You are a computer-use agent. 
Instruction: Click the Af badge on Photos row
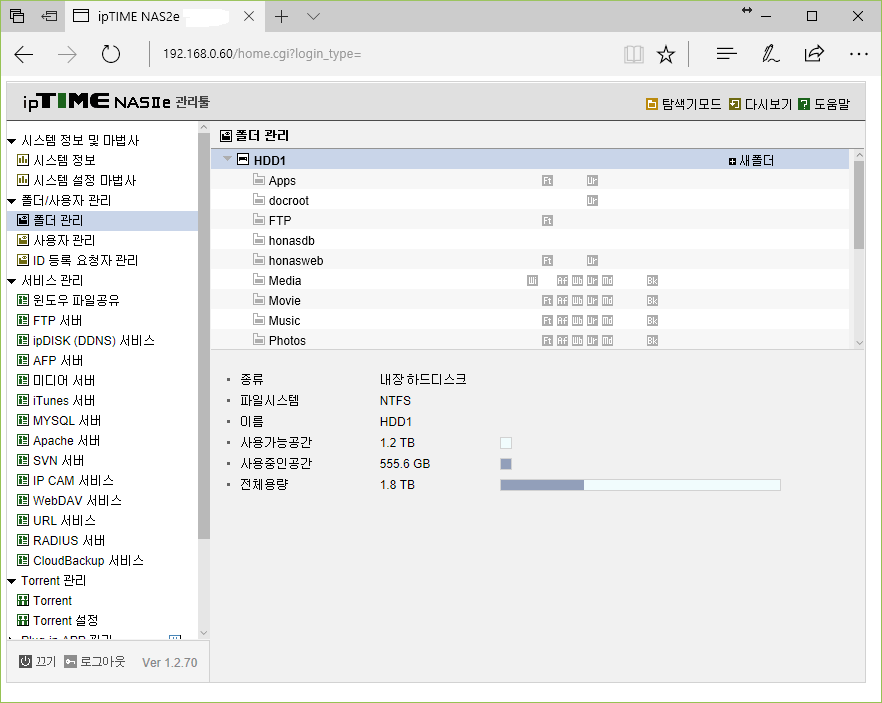[562, 341]
